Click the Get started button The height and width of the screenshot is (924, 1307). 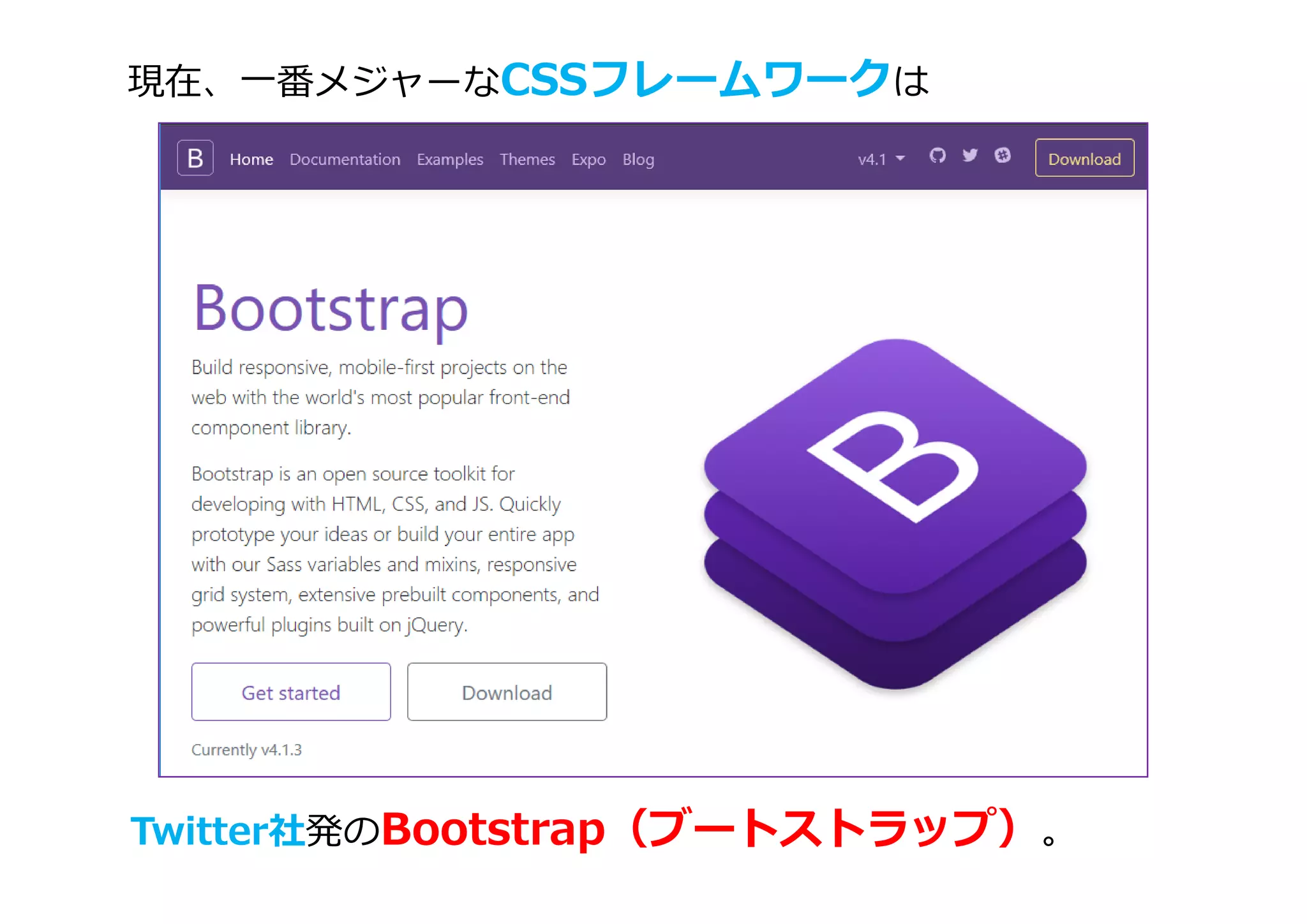tap(291, 692)
